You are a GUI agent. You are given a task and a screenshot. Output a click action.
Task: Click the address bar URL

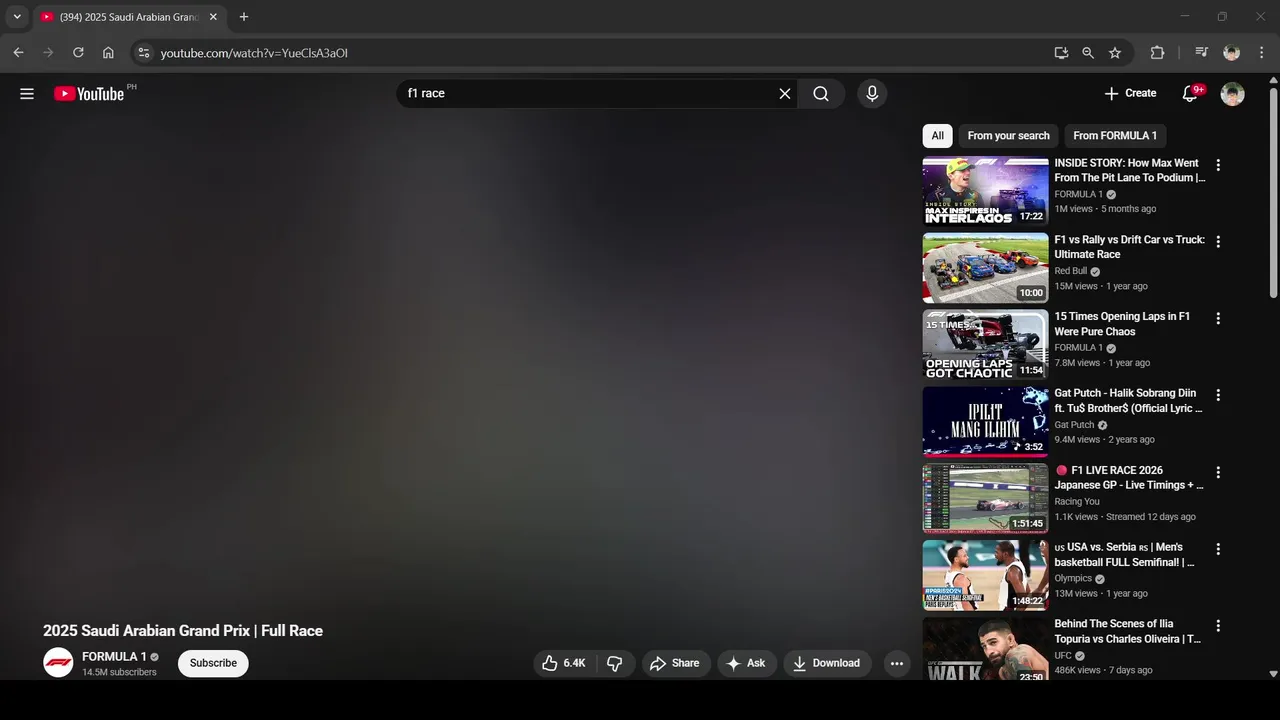pos(254,53)
